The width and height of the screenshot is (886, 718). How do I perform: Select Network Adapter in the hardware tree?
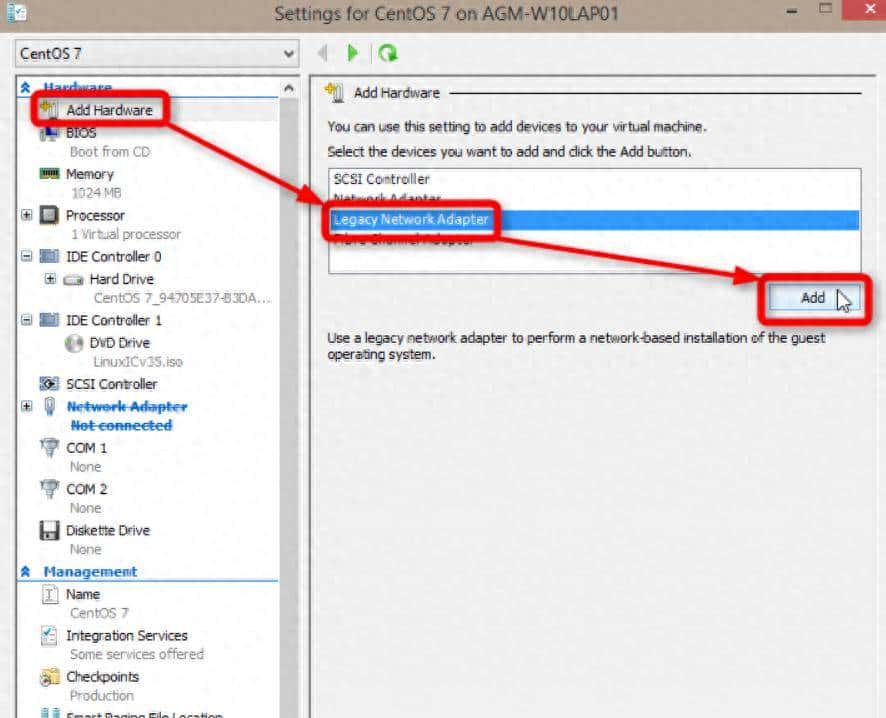point(127,406)
